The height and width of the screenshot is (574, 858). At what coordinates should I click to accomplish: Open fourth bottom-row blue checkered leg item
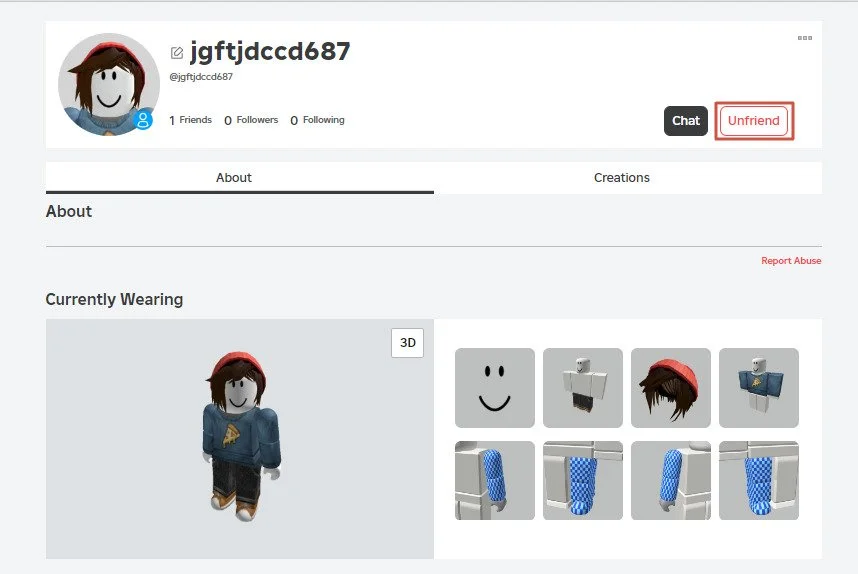click(759, 480)
